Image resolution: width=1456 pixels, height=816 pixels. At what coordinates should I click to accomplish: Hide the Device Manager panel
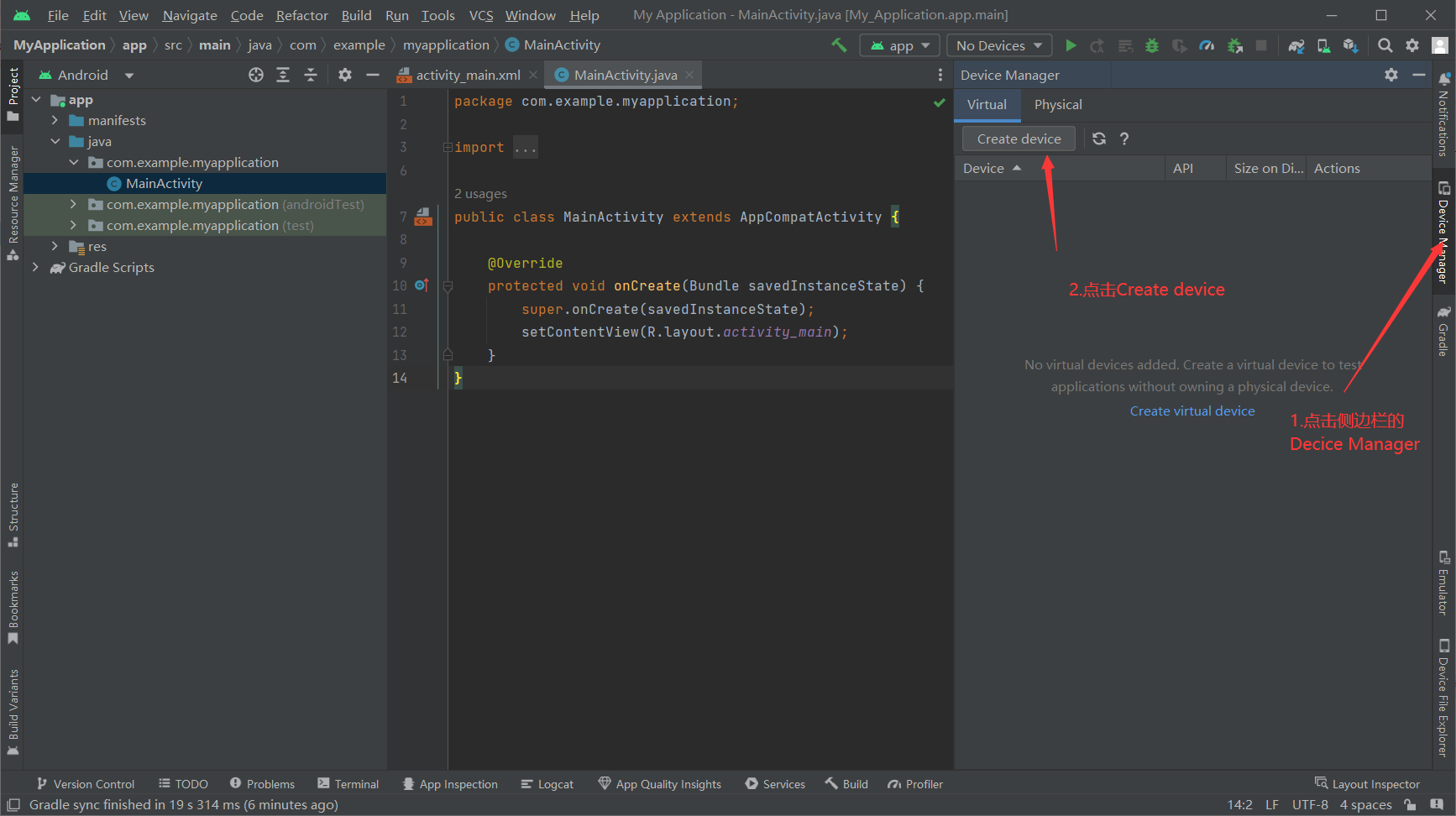point(1419,75)
